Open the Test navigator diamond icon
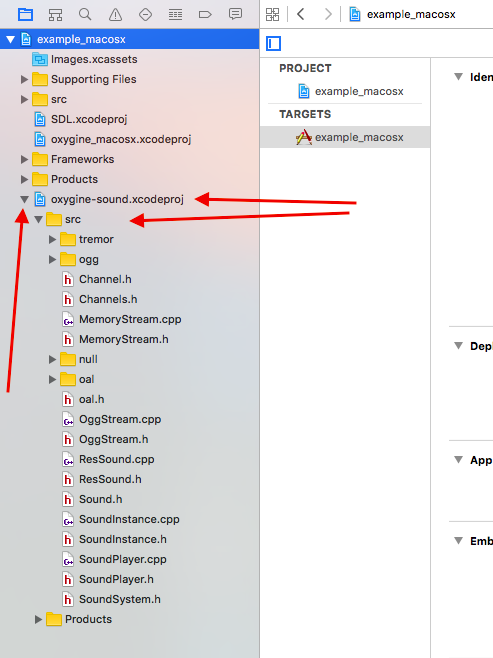The height and width of the screenshot is (658, 493). point(145,15)
